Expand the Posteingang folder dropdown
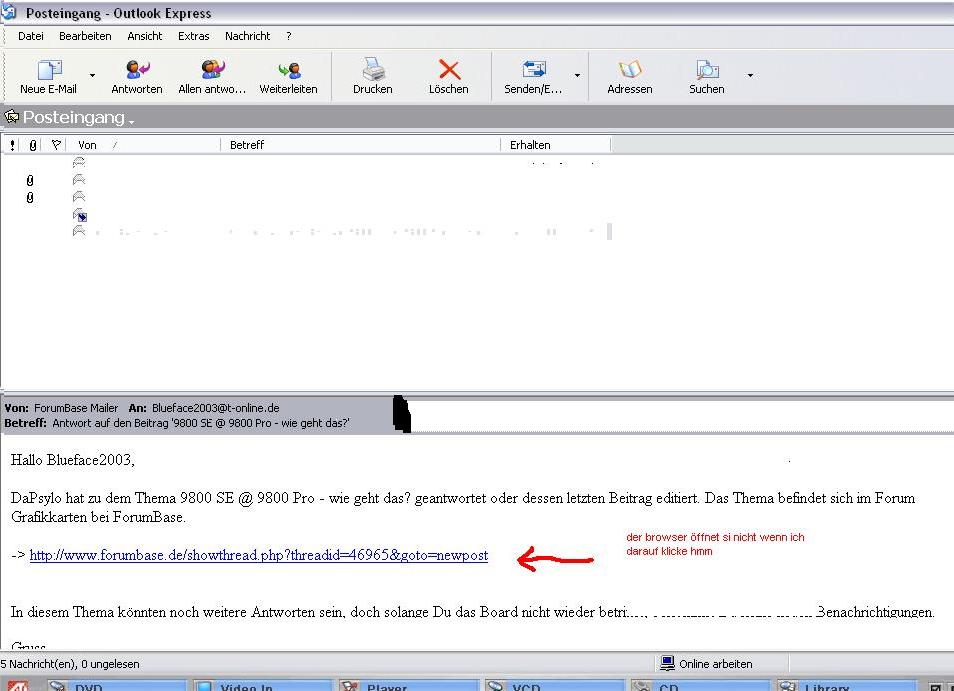Viewport: 954px width, 691px height. pos(131,121)
